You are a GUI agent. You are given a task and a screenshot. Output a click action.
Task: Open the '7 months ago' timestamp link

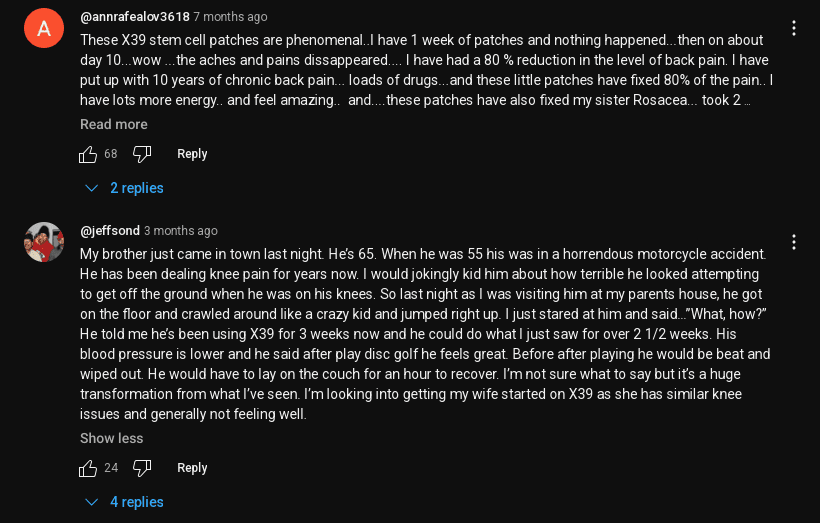tap(230, 17)
